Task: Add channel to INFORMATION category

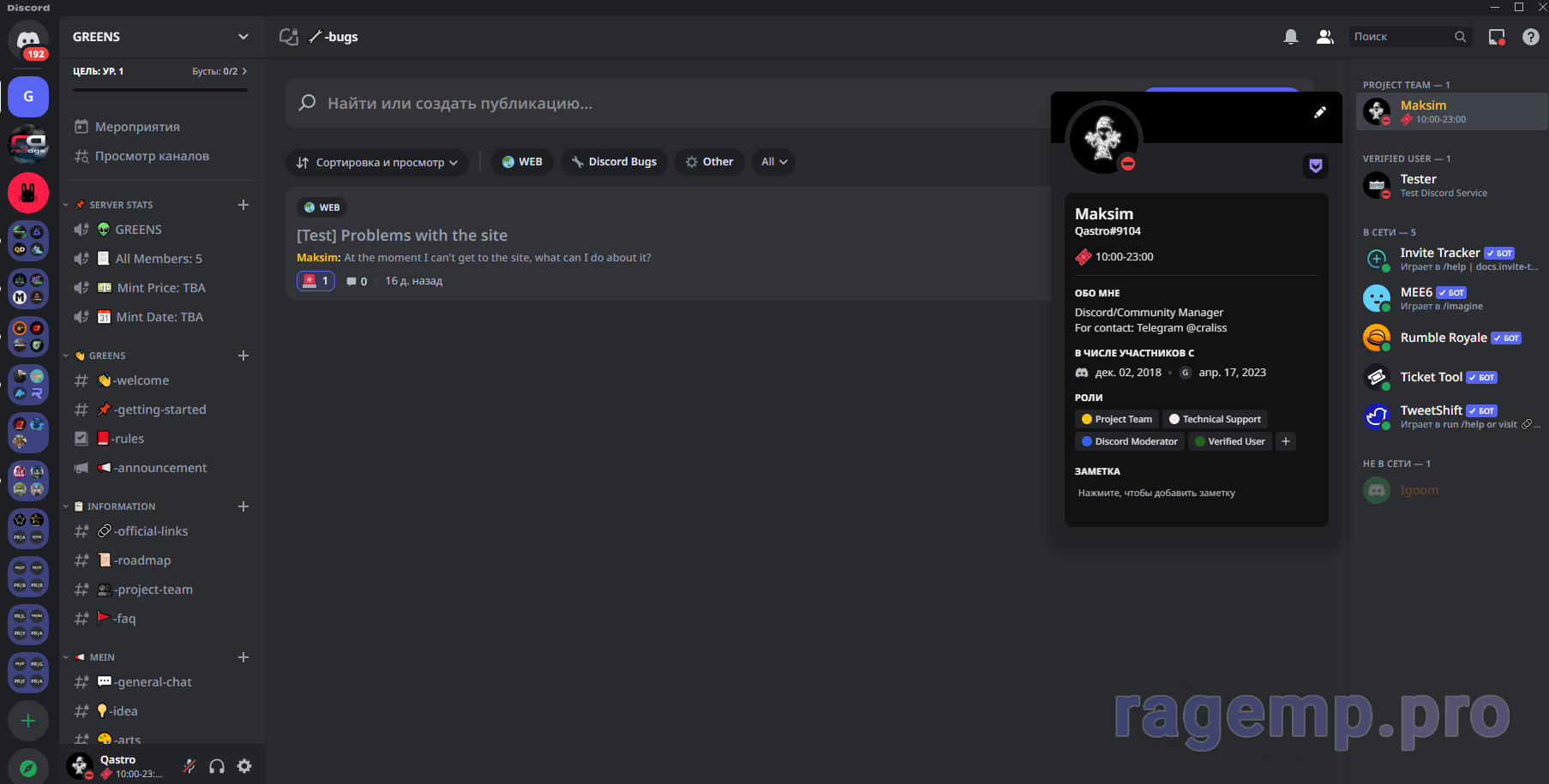Action: [243, 506]
